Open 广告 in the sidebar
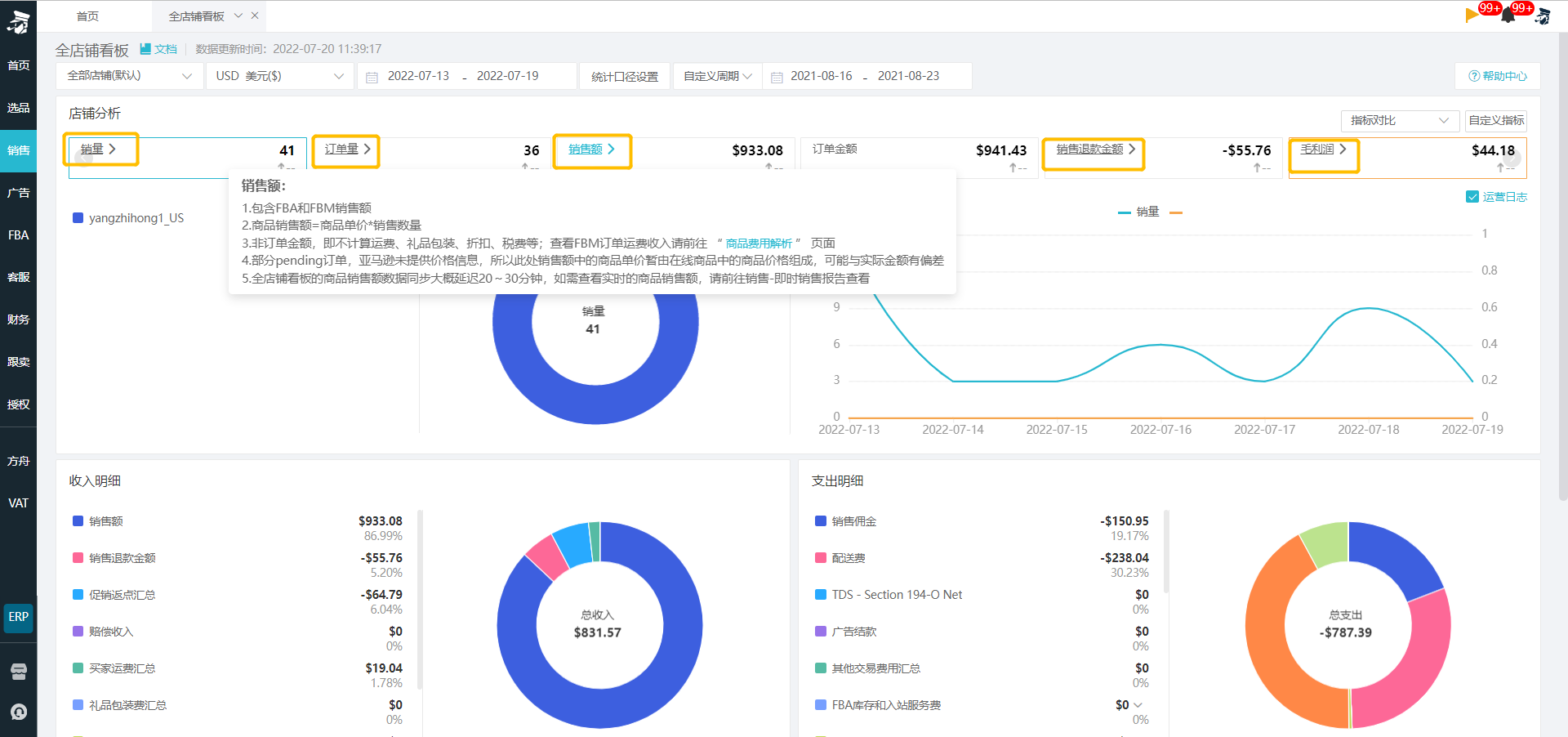Viewport: 1568px width, 737px height. (18, 193)
